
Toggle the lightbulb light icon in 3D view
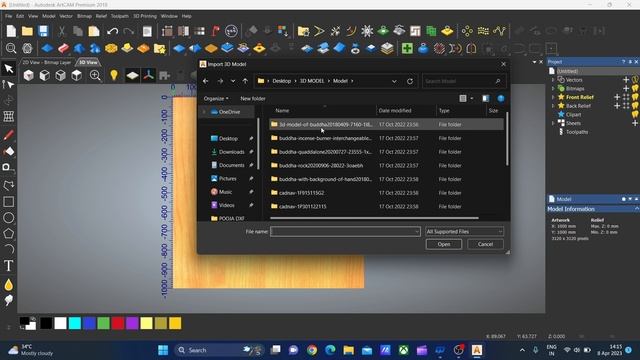[114, 75]
